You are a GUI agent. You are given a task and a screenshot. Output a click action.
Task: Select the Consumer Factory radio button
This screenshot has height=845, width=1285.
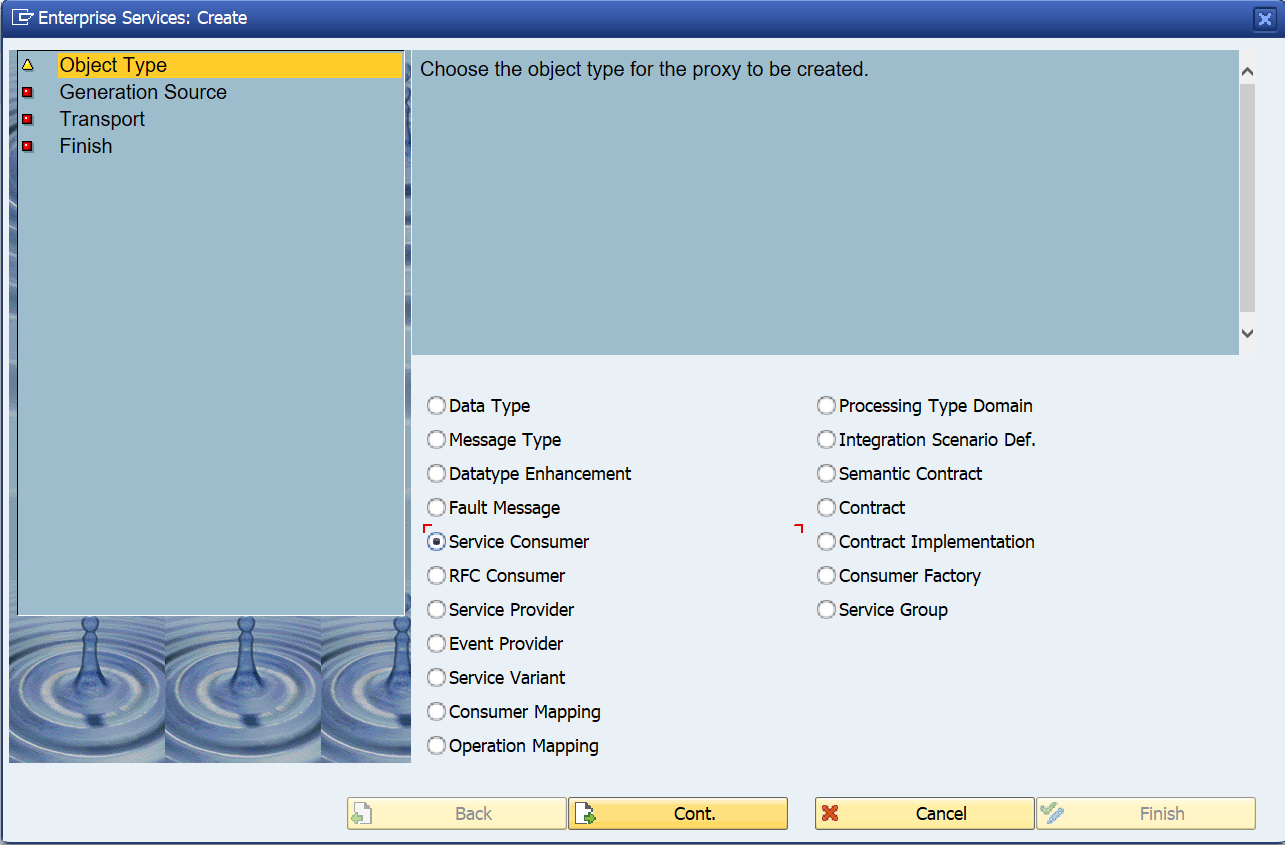(x=826, y=576)
